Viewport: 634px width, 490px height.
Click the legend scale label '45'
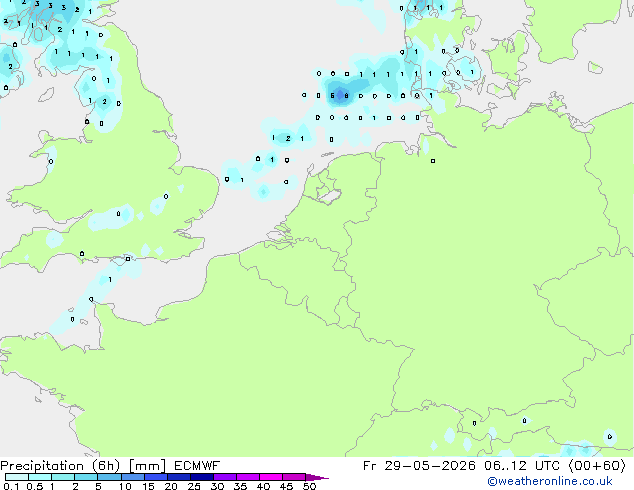(x=286, y=486)
